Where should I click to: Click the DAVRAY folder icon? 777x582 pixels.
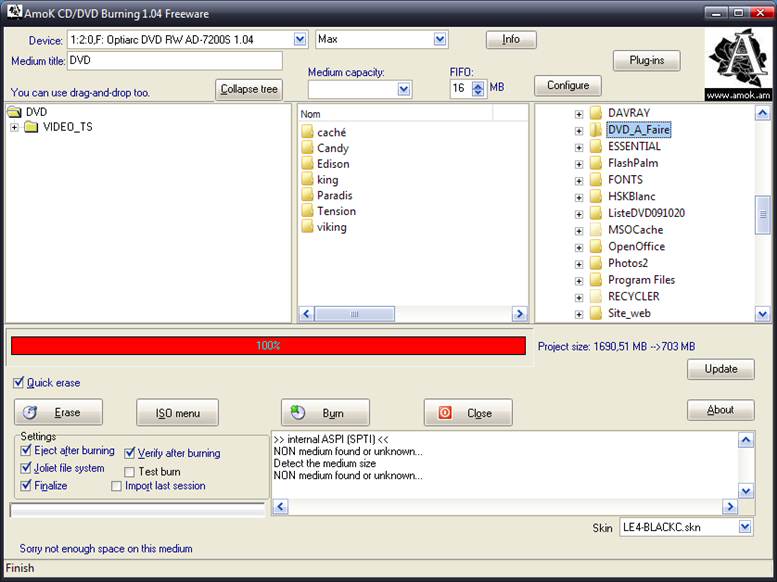point(596,113)
